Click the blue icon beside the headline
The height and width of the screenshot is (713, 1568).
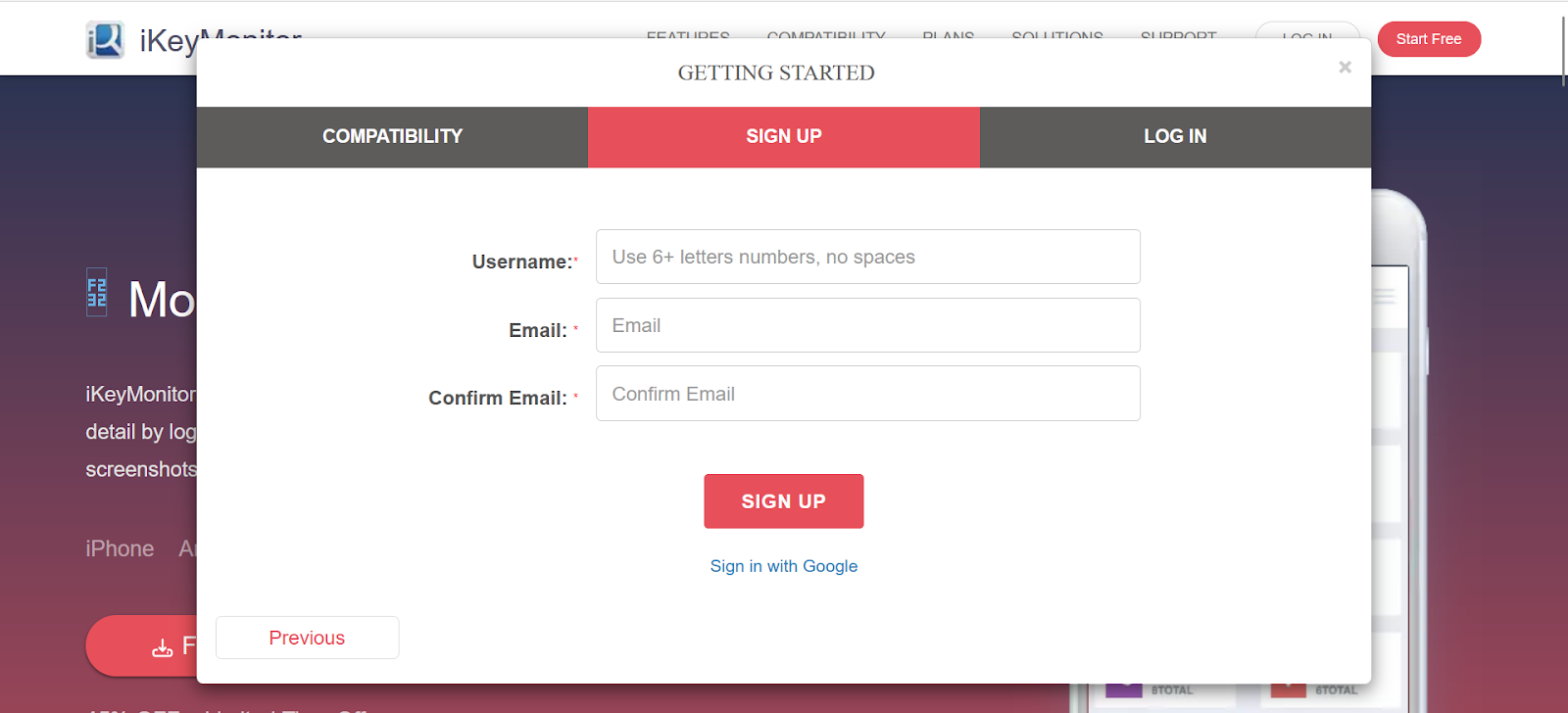[x=97, y=292]
